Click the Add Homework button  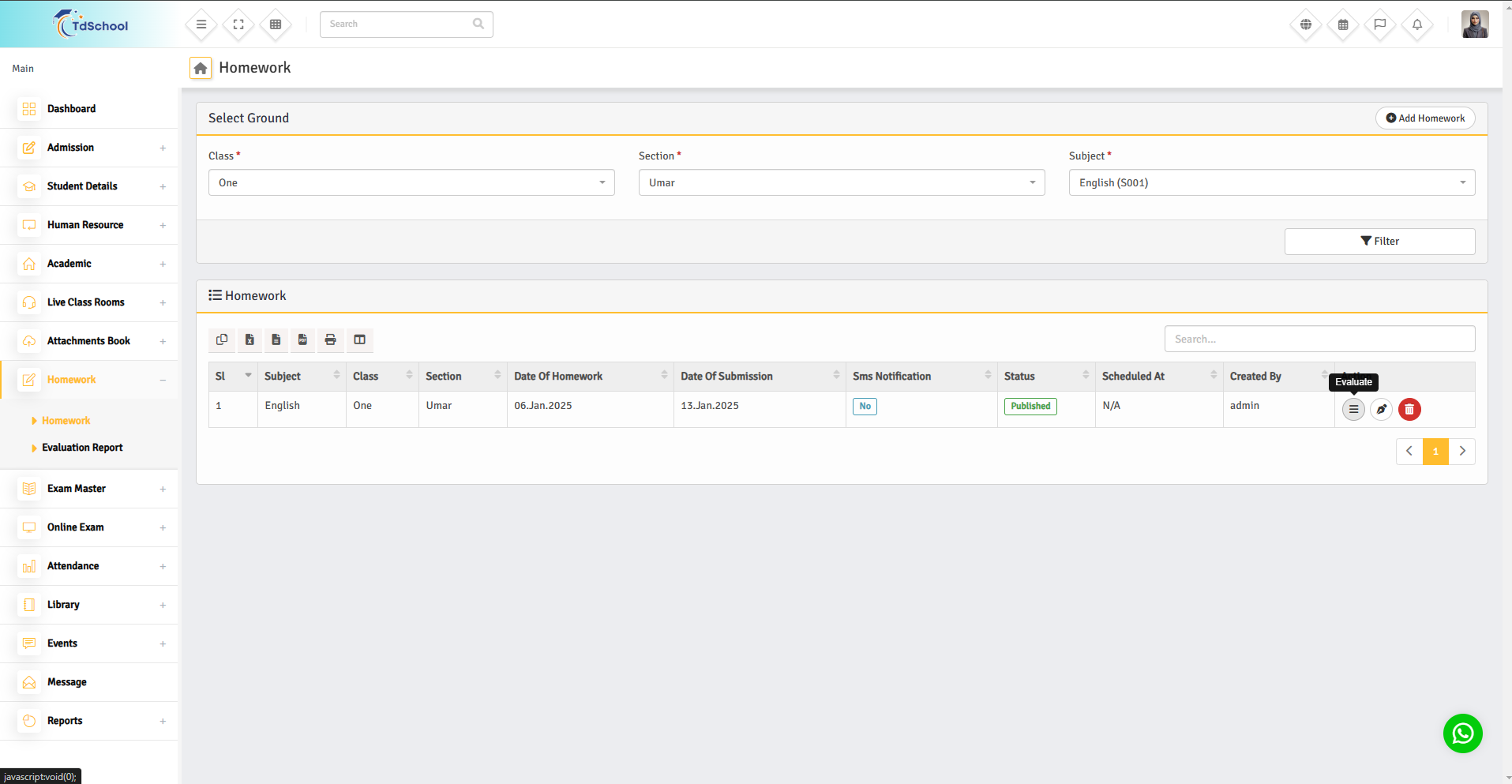pos(1425,118)
